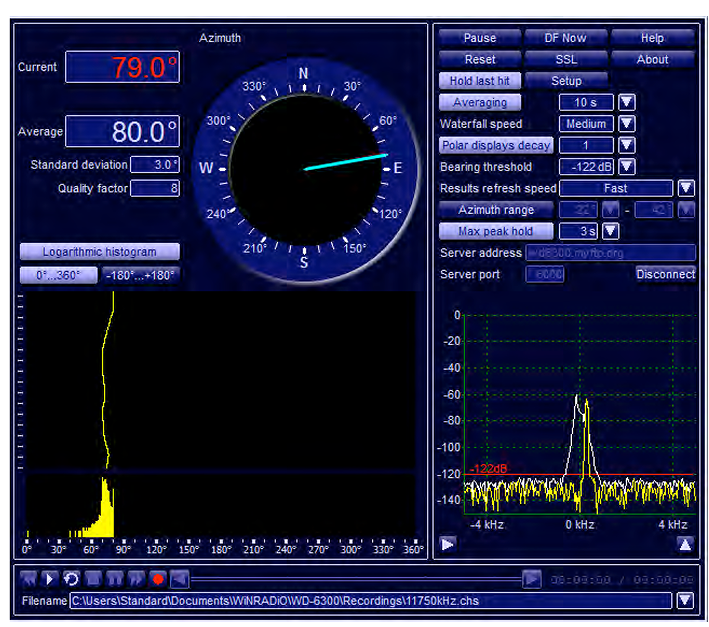Open the Filename recordings dropdown
This screenshot has width=709, height=627.
pos(685,601)
